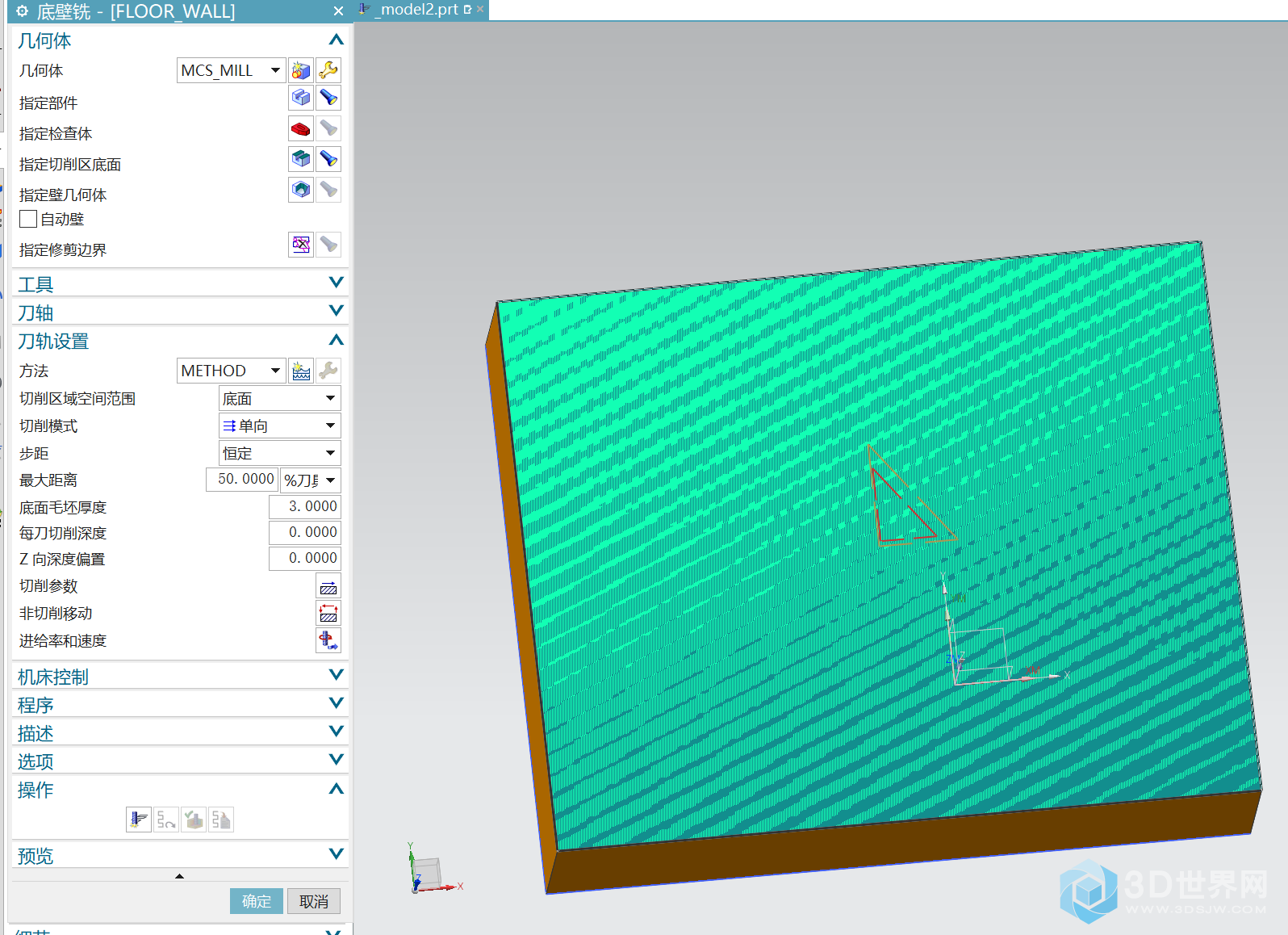This screenshot has width=1288, height=935.
Task: Click the flashlight icon in 指定壁几何体 row
Action: point(328,190)
